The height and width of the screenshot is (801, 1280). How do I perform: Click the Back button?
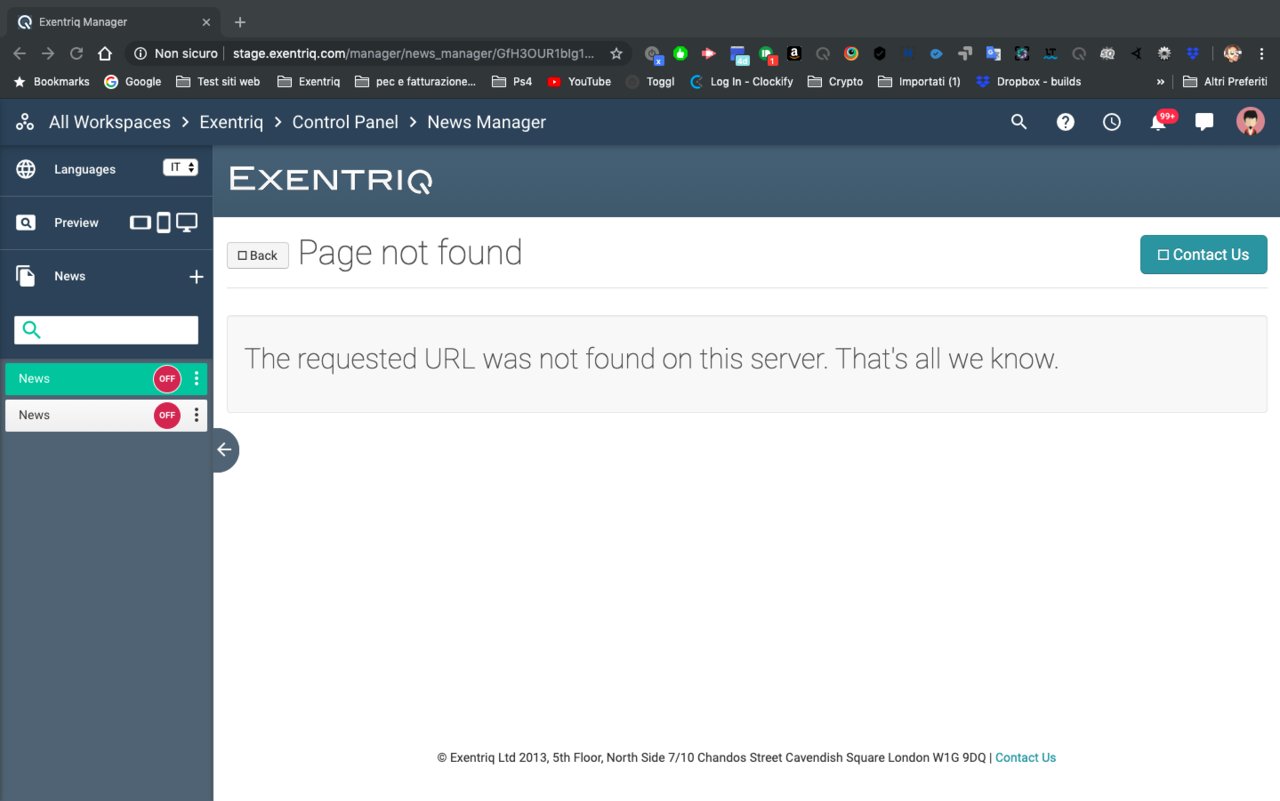pyautogui.click(x=258, y=256)
